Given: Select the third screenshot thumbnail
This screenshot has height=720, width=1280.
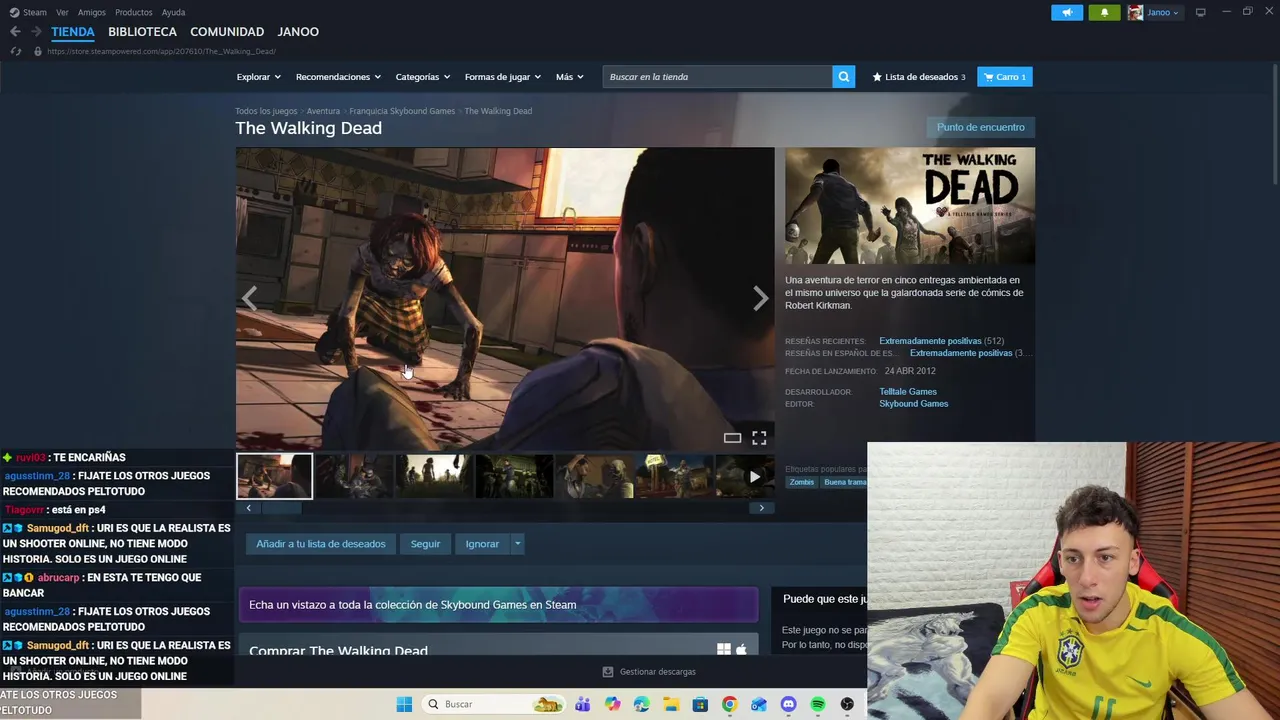Looking at the screenshot, I should click(x=434, y=476).
